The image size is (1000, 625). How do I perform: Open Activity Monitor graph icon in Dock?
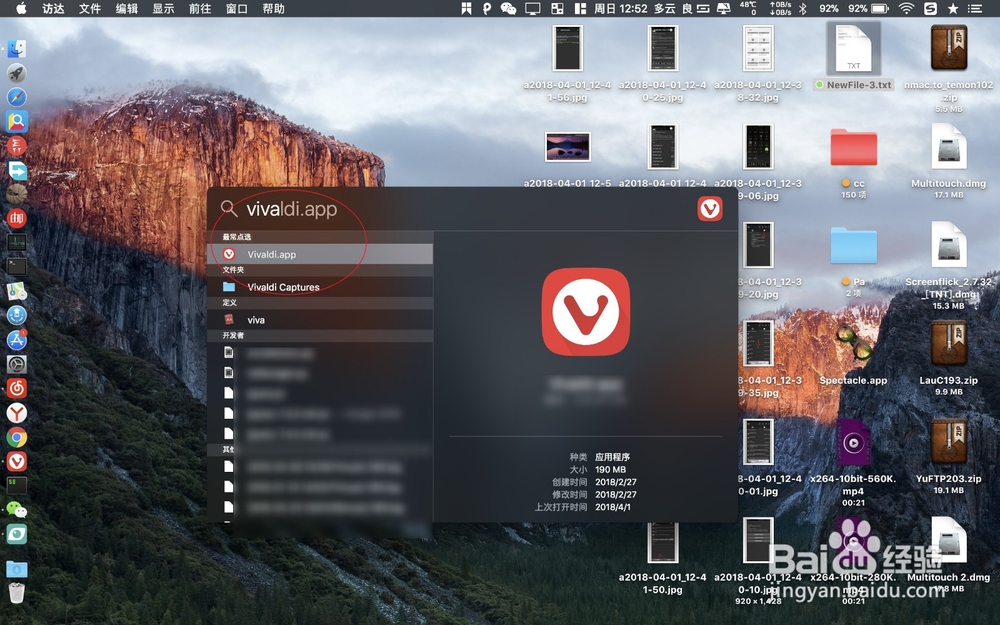[x=17, y=242]
